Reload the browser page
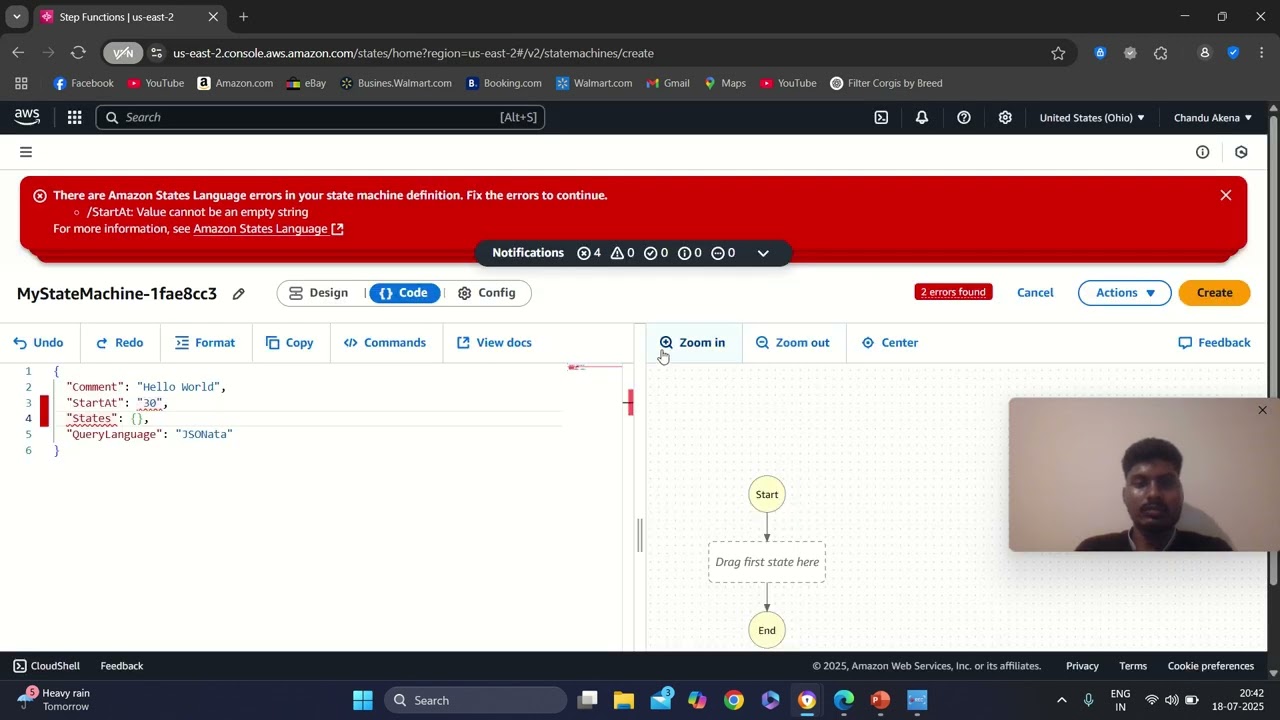 click(78, 53)
